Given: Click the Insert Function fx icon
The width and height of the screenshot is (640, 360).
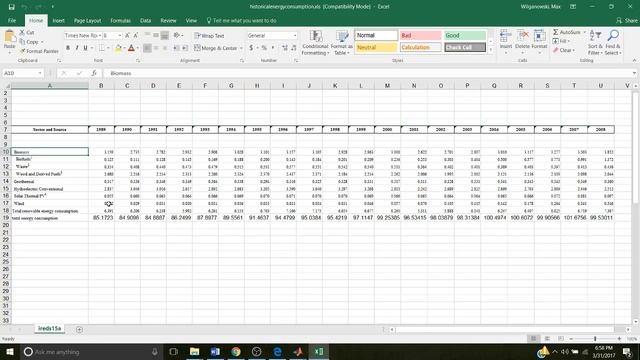Looking at the screenshot, I should click(x=94, y=73).
